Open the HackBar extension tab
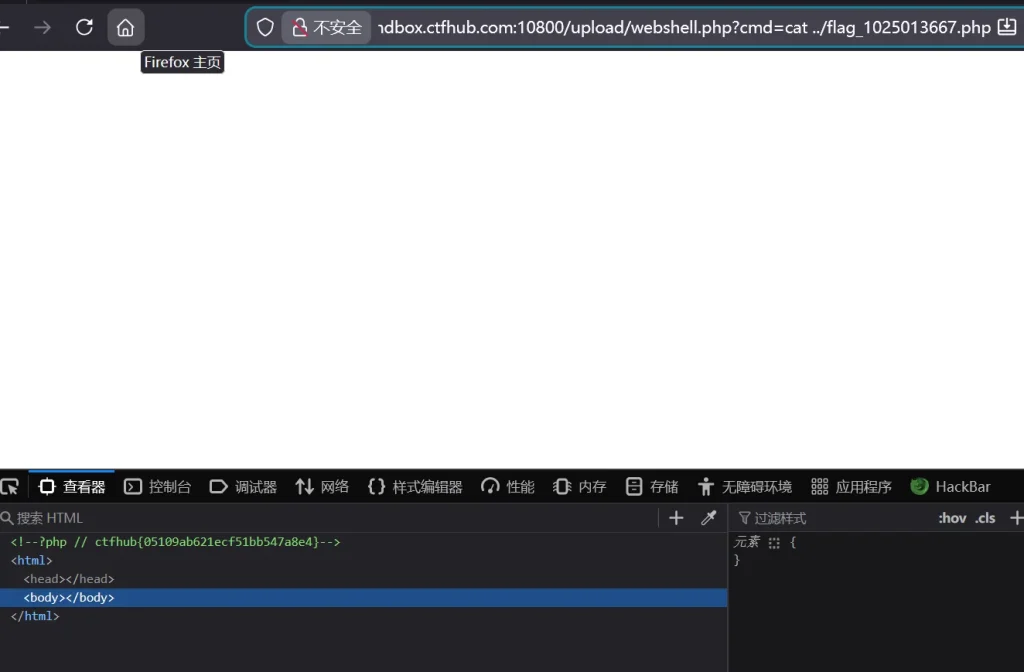This screenshot has width=1024, height=672. 951,487
